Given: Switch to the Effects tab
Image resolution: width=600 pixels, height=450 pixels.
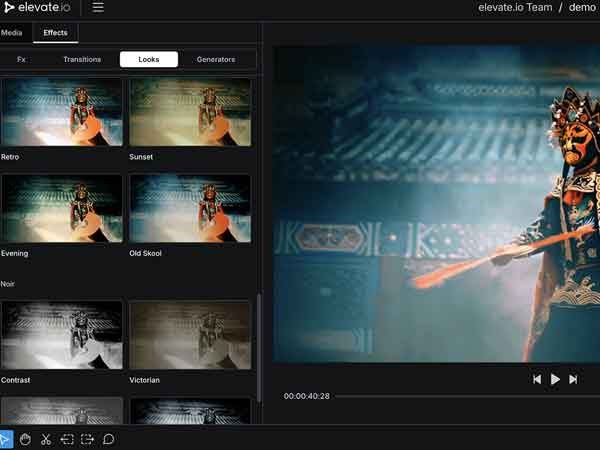Looking at the screenshot, I should [x=55, y=33].
